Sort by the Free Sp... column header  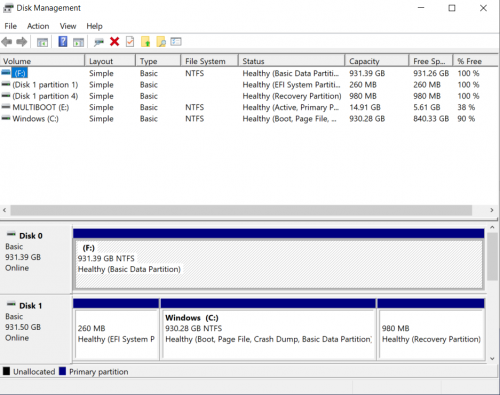point(431,61)
